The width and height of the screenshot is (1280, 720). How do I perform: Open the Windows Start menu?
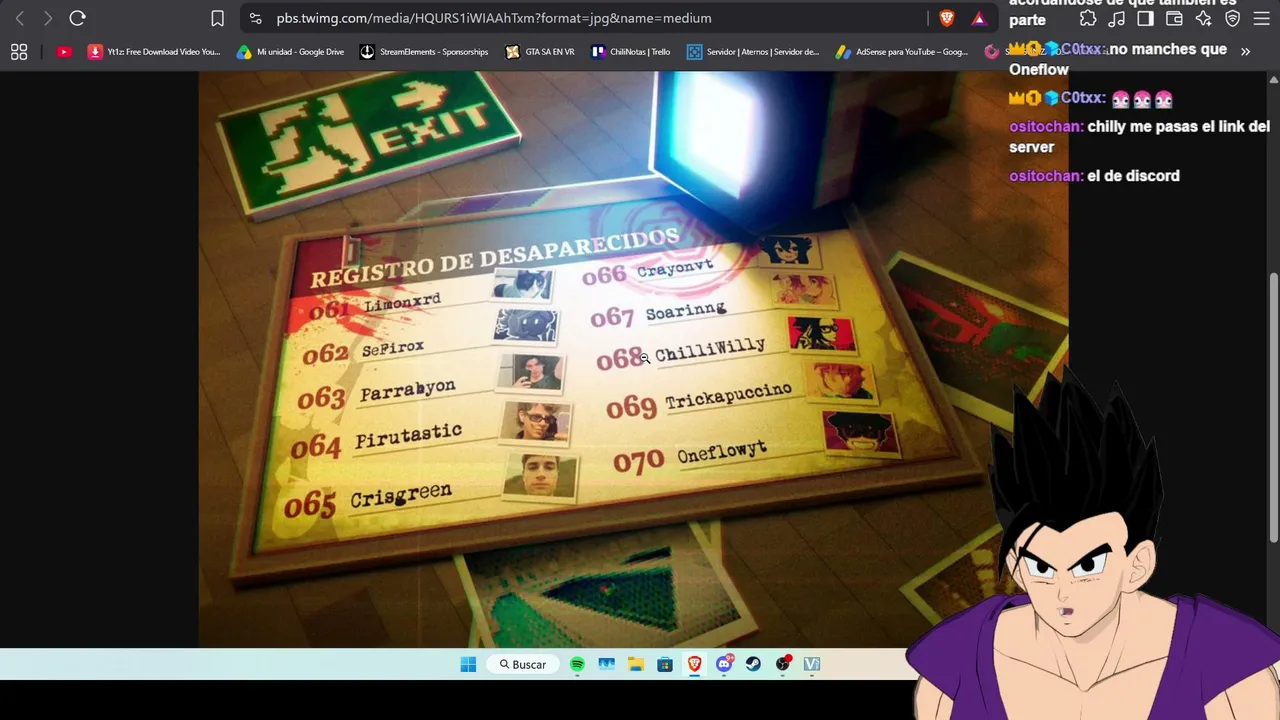468,664
